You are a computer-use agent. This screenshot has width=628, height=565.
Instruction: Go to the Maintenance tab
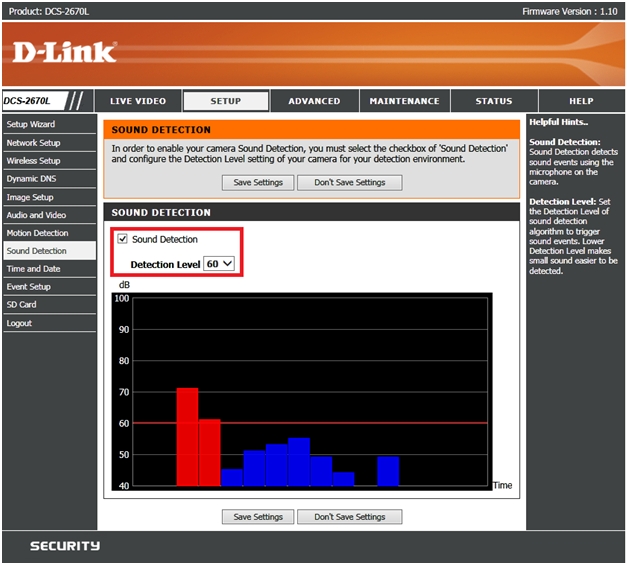point(404,101)
